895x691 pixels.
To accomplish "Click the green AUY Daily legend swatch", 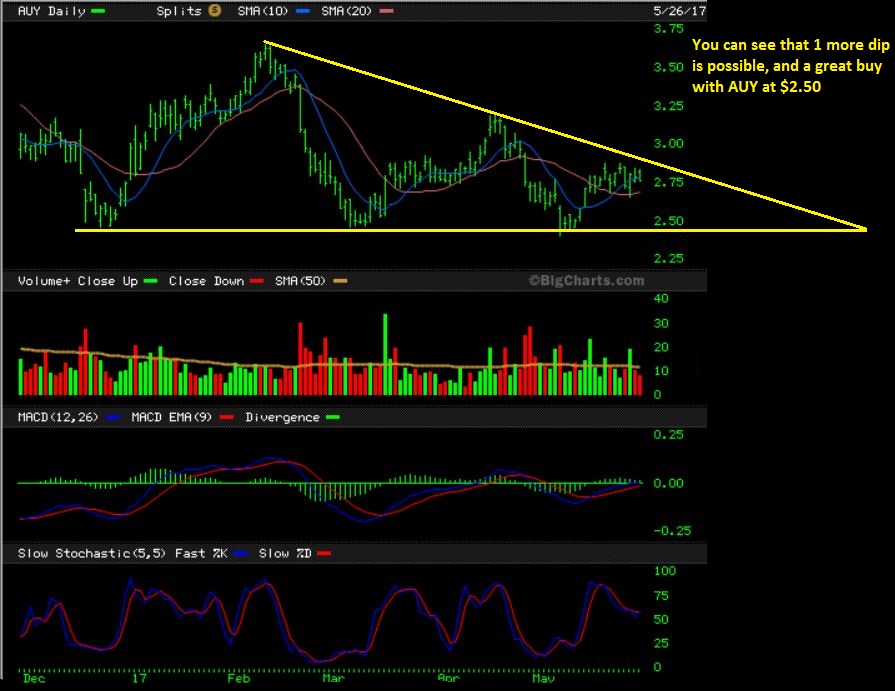I will tap(98, 11).
